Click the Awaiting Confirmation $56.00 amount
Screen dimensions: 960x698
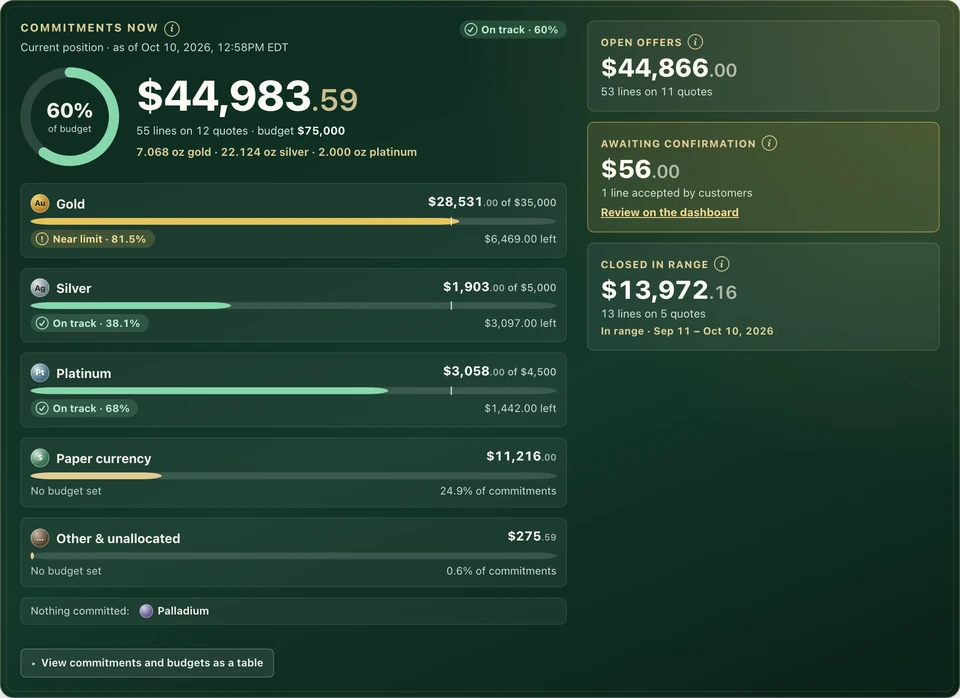pos(640,170)
